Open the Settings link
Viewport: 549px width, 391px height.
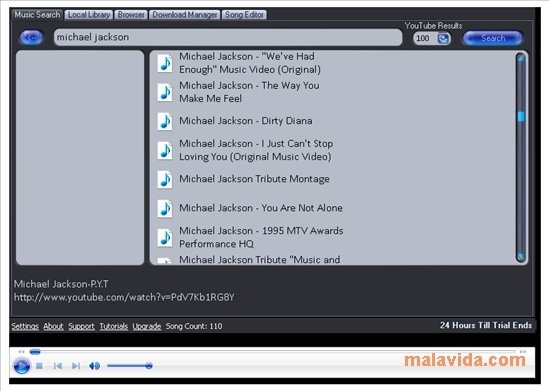click(25, 326)
